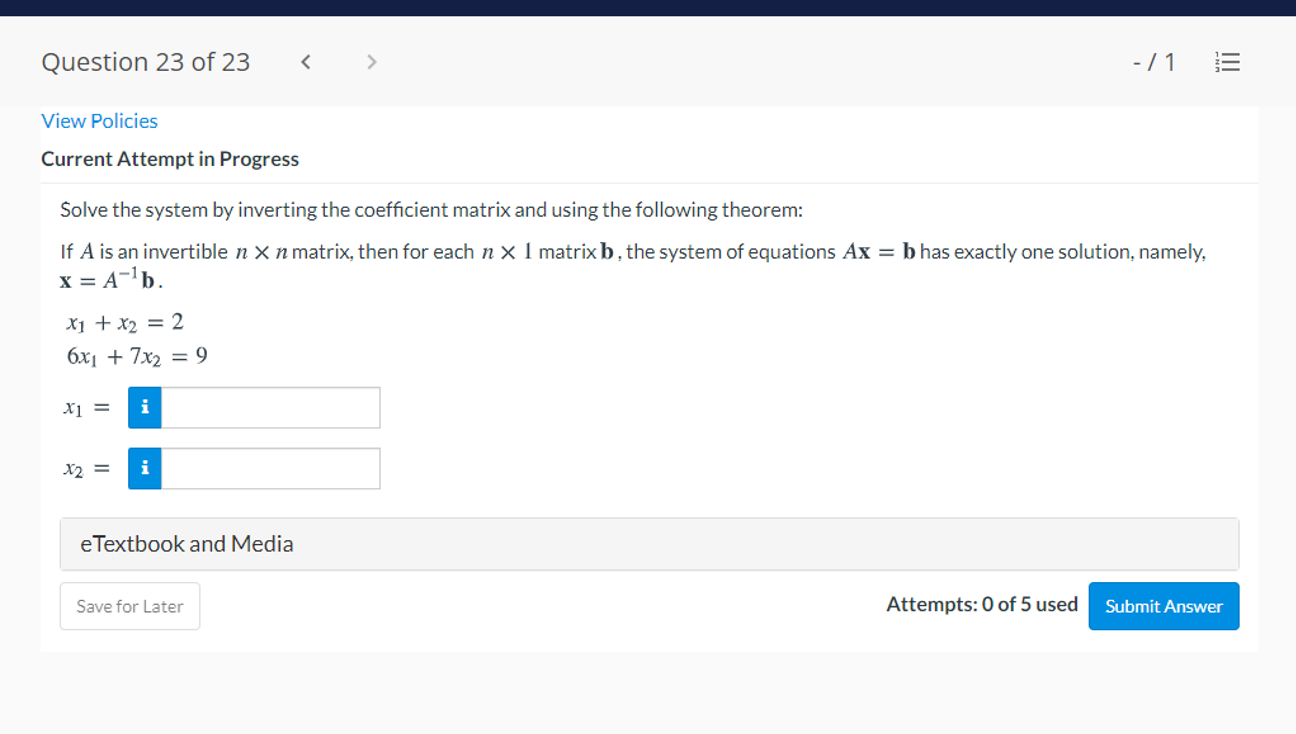Open the question jump menu at top right
Viewport: 1296px width, 734px height.
(1227, 61)
